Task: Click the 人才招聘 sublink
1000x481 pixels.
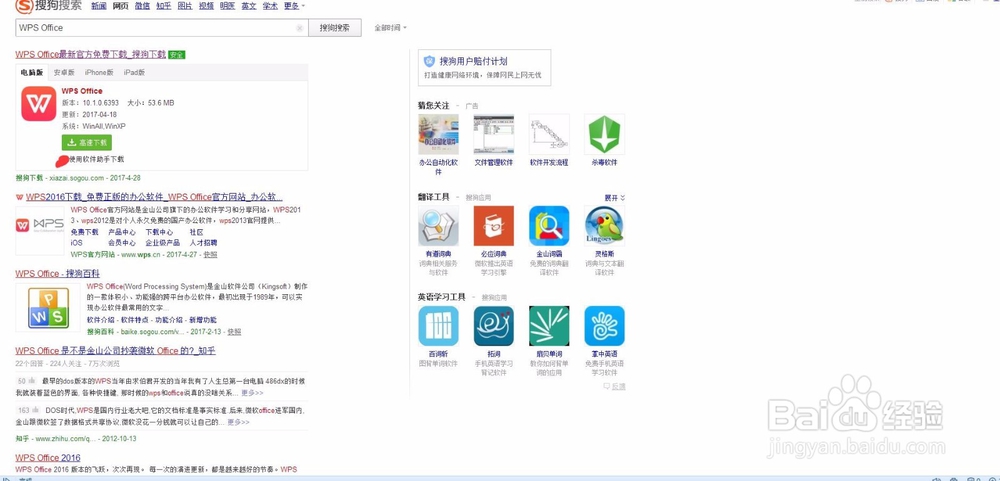Action: (x=203, y=243)
